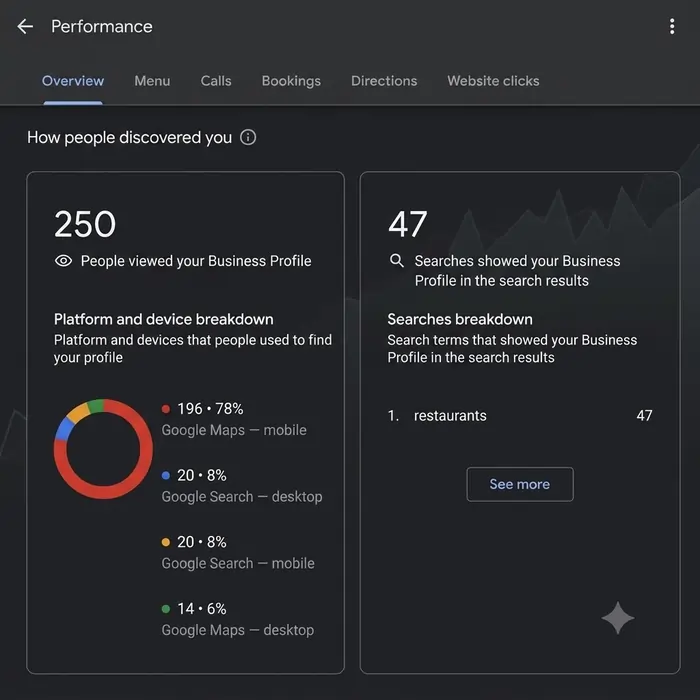Click the green Google Maps desktop legend dot
The height and width of the screenshot is (700, 700).
click(x=166, y=608)
